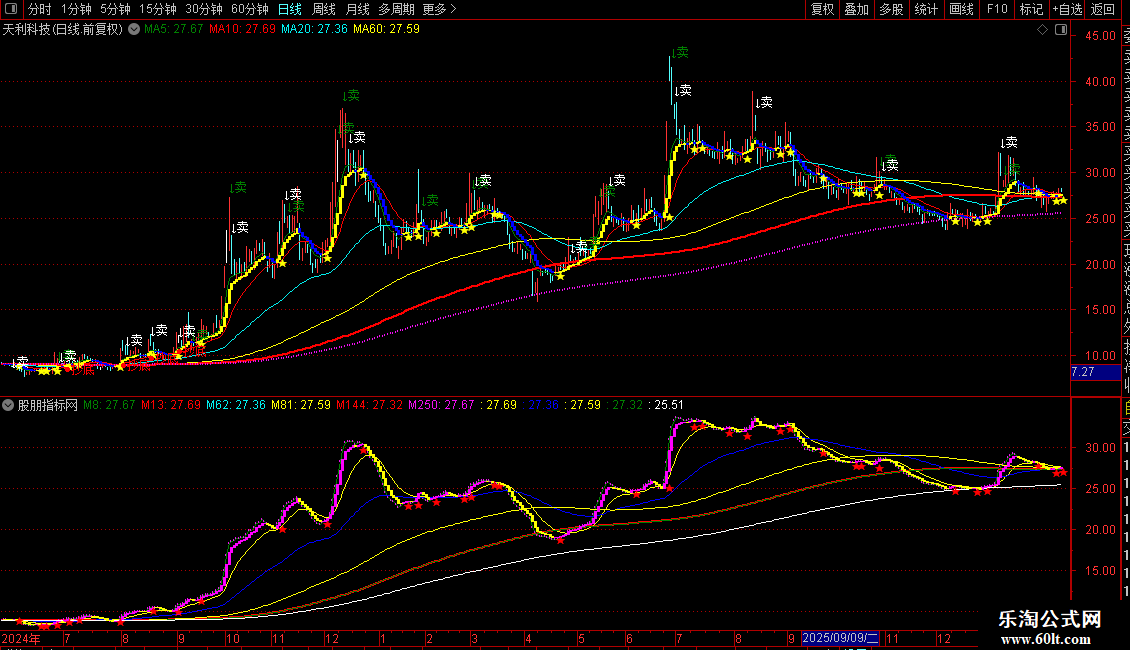Switch to the 30分钟 period
The image size is (1130, 650).
coord(204,9)
